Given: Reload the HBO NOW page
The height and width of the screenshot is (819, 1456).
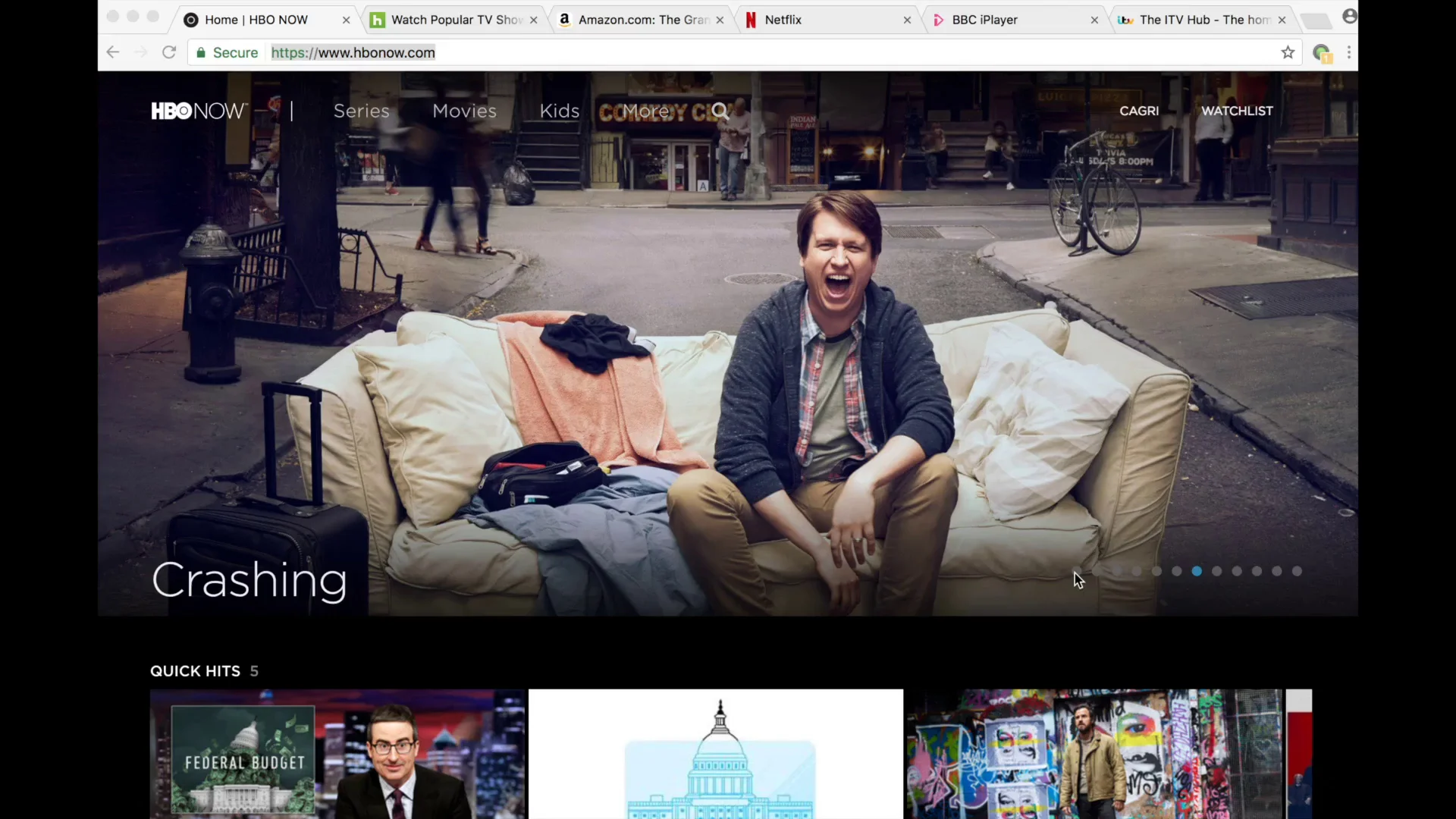Looking at the screenshot, I should [169, 52].
